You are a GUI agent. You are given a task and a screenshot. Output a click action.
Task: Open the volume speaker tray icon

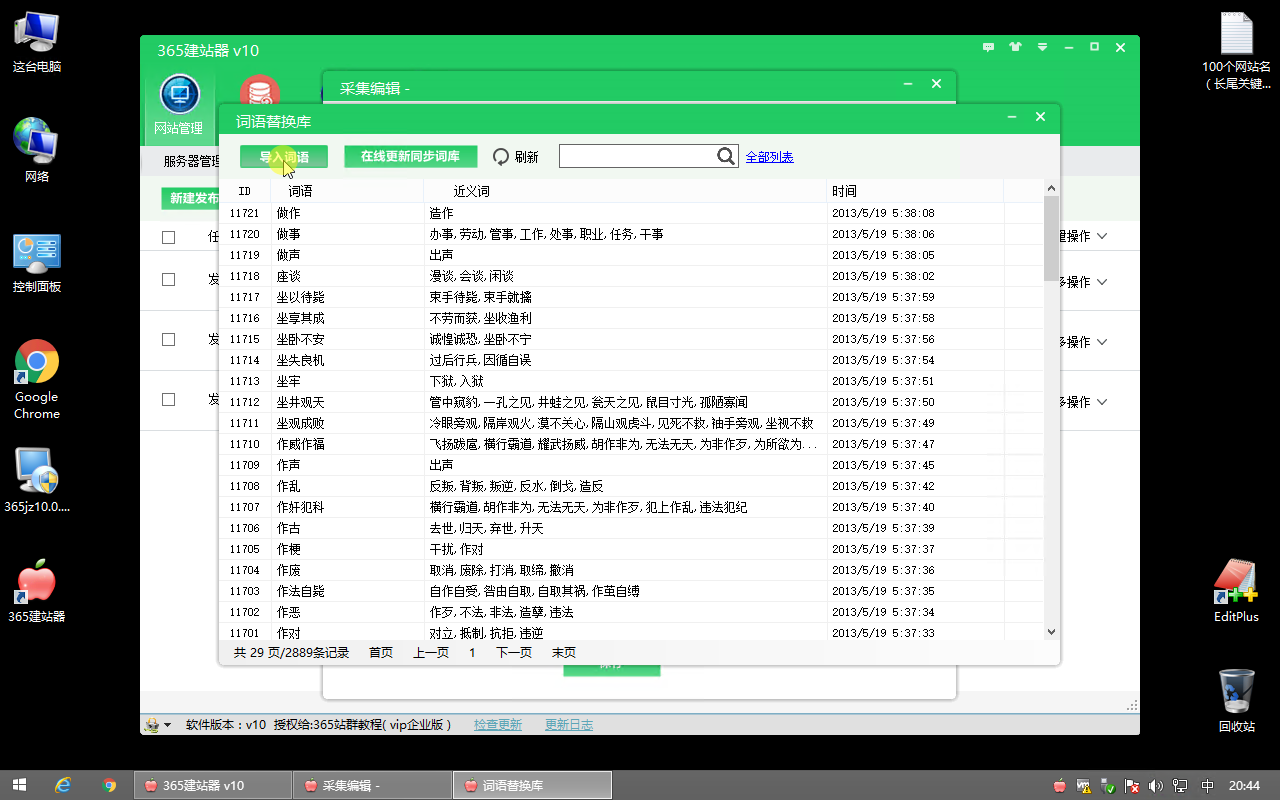click(x=1156, y=786)
